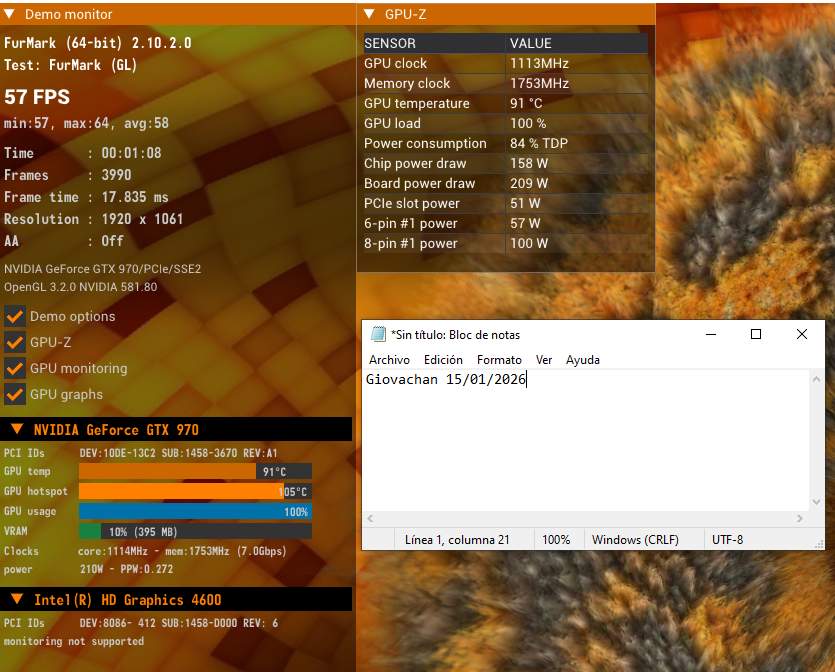Open the Archivo menu in Notepad
The height and width of the screenshot is (672, 835).
(x=389, y=360)
